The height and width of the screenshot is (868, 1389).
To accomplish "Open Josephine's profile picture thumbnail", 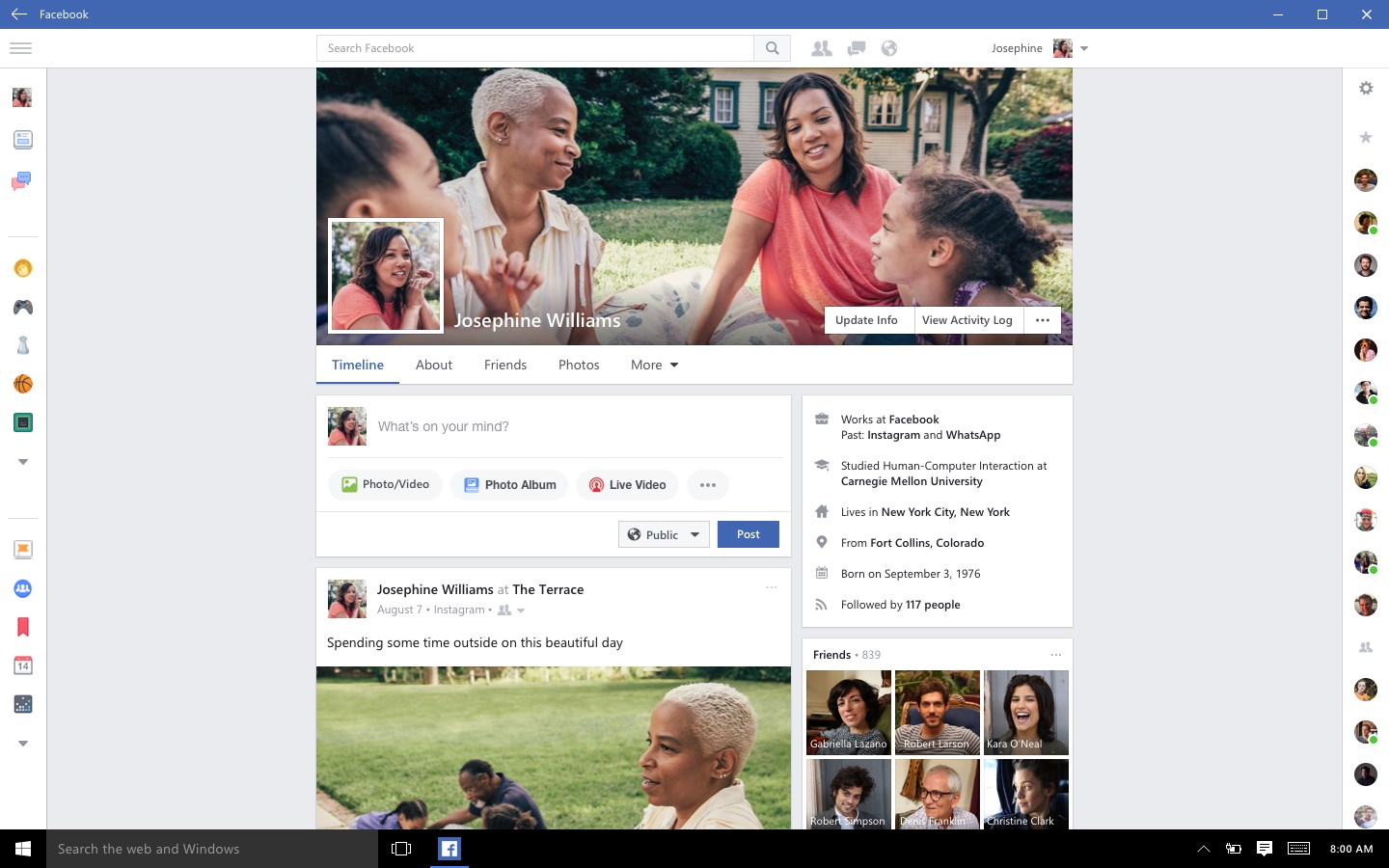I will [x=386, y=276].
